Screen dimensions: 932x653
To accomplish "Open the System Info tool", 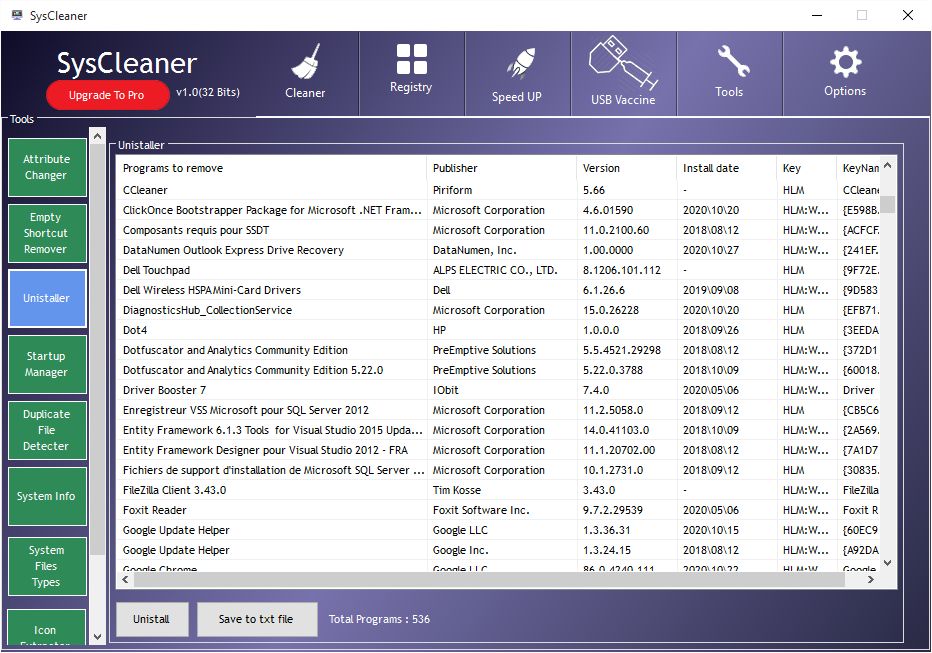I will (47, 496).
